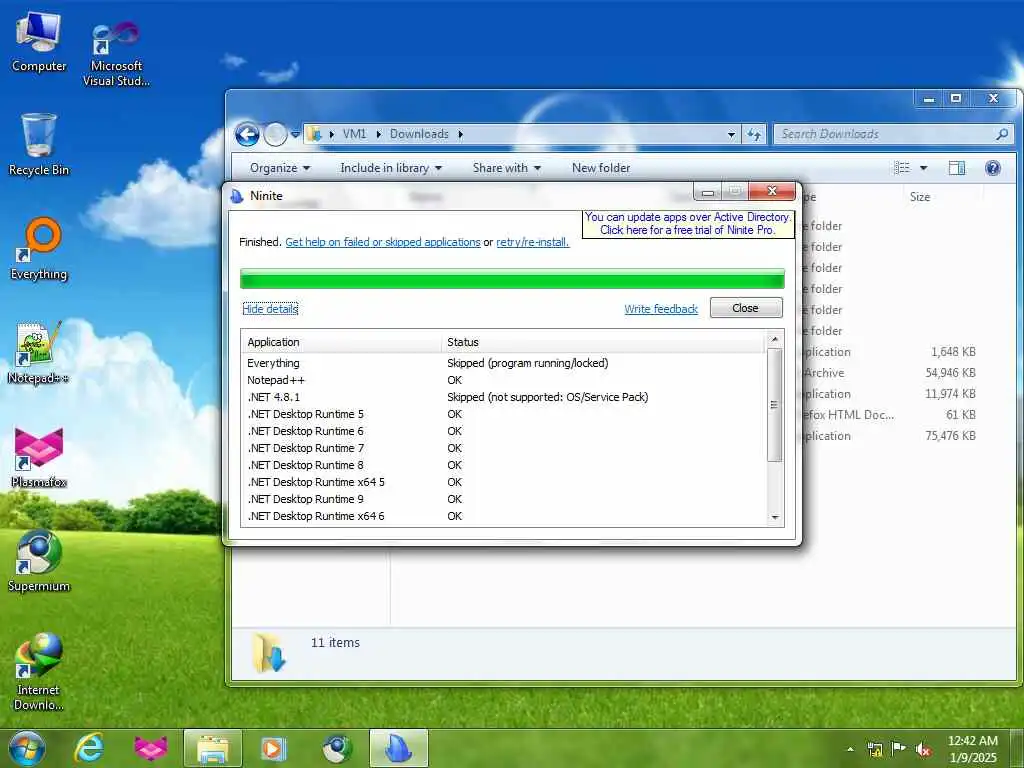This screenshot has height=768, width=1024.
Task: Click the Ninite Pro free trial banner
Action: coord(688,224)
